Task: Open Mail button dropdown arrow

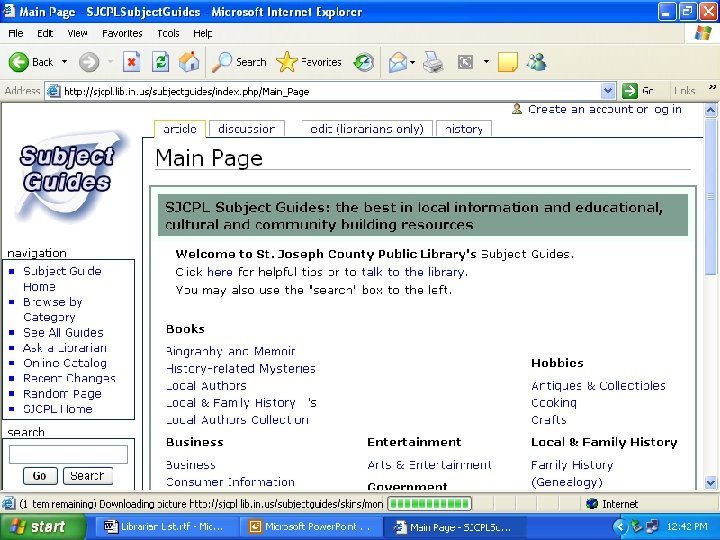Action: click(412, 62)
